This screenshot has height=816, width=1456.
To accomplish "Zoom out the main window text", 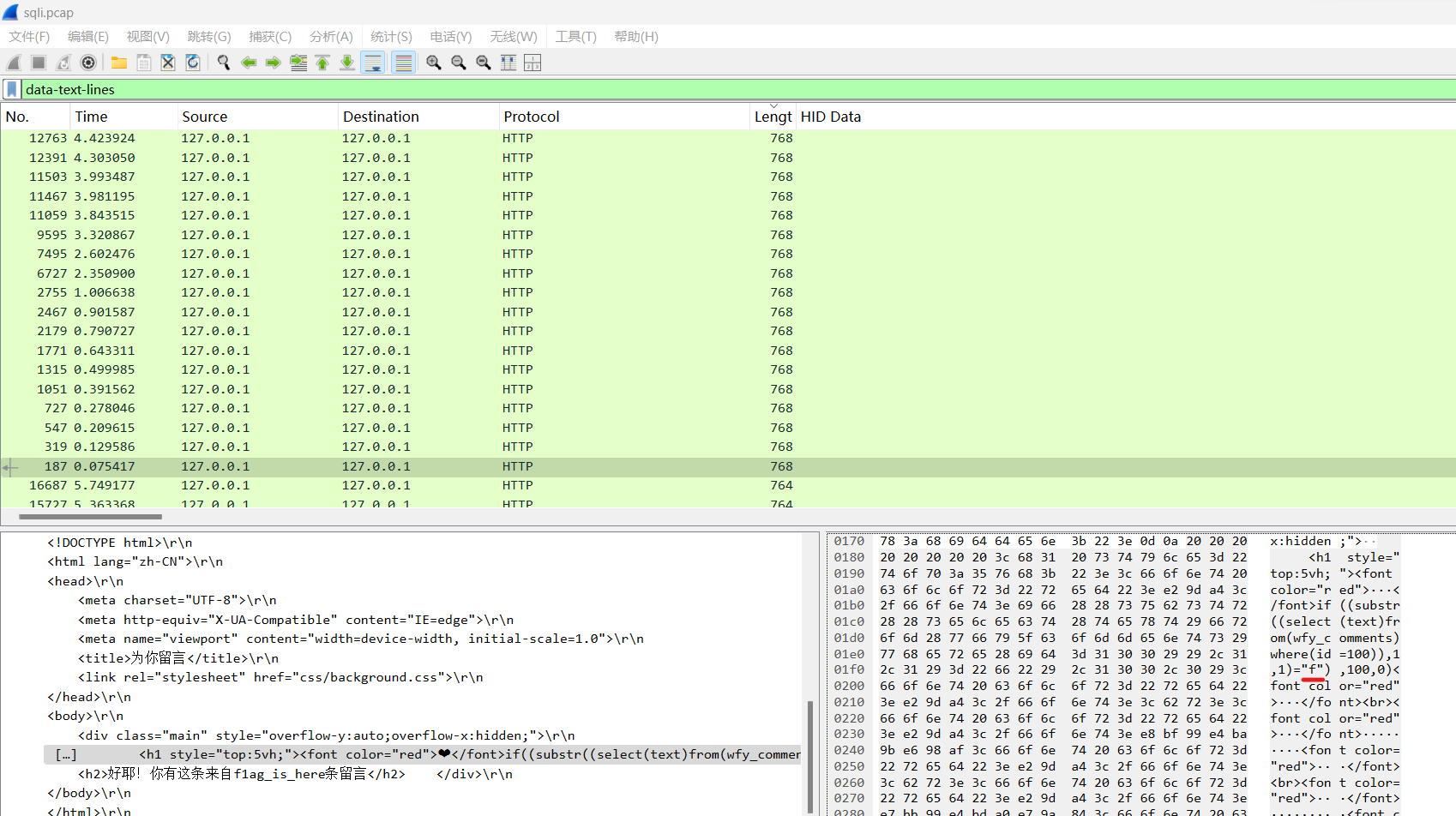I will (x=459, y=63).
